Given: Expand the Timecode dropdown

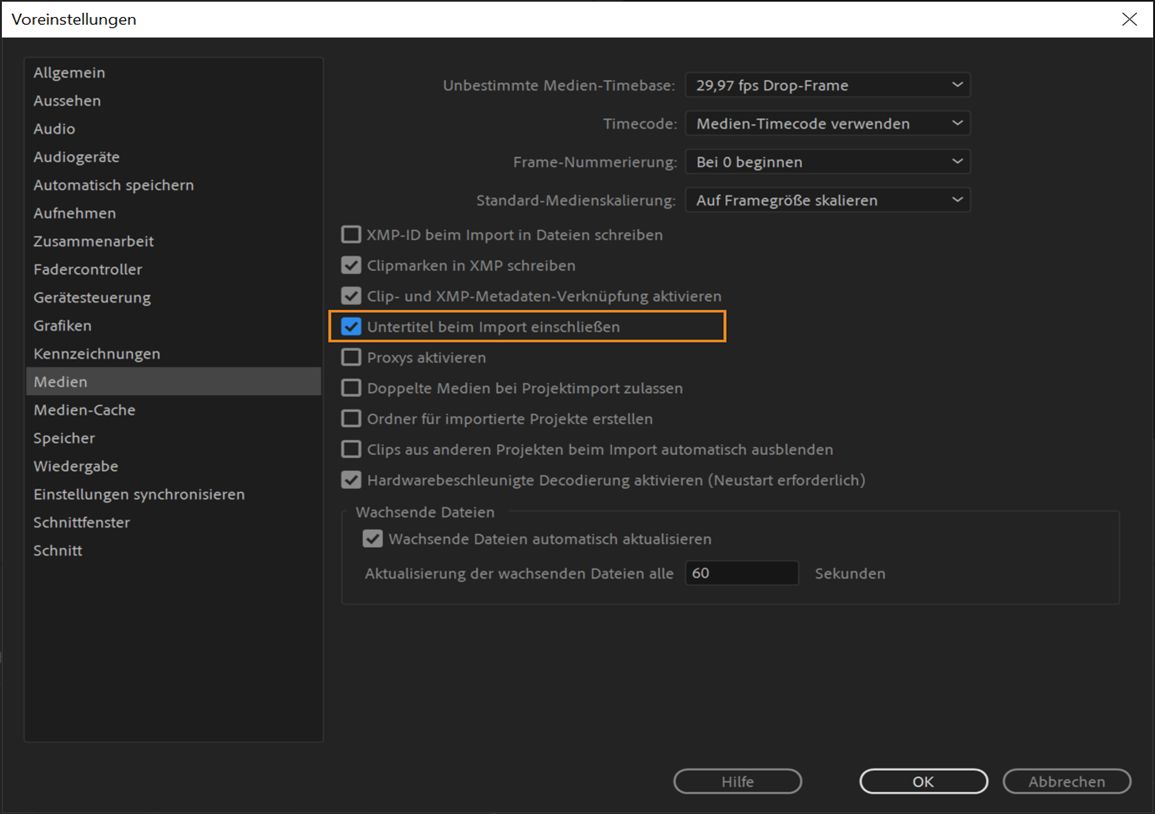Looking at the screenshot, I should coord(827,124).
